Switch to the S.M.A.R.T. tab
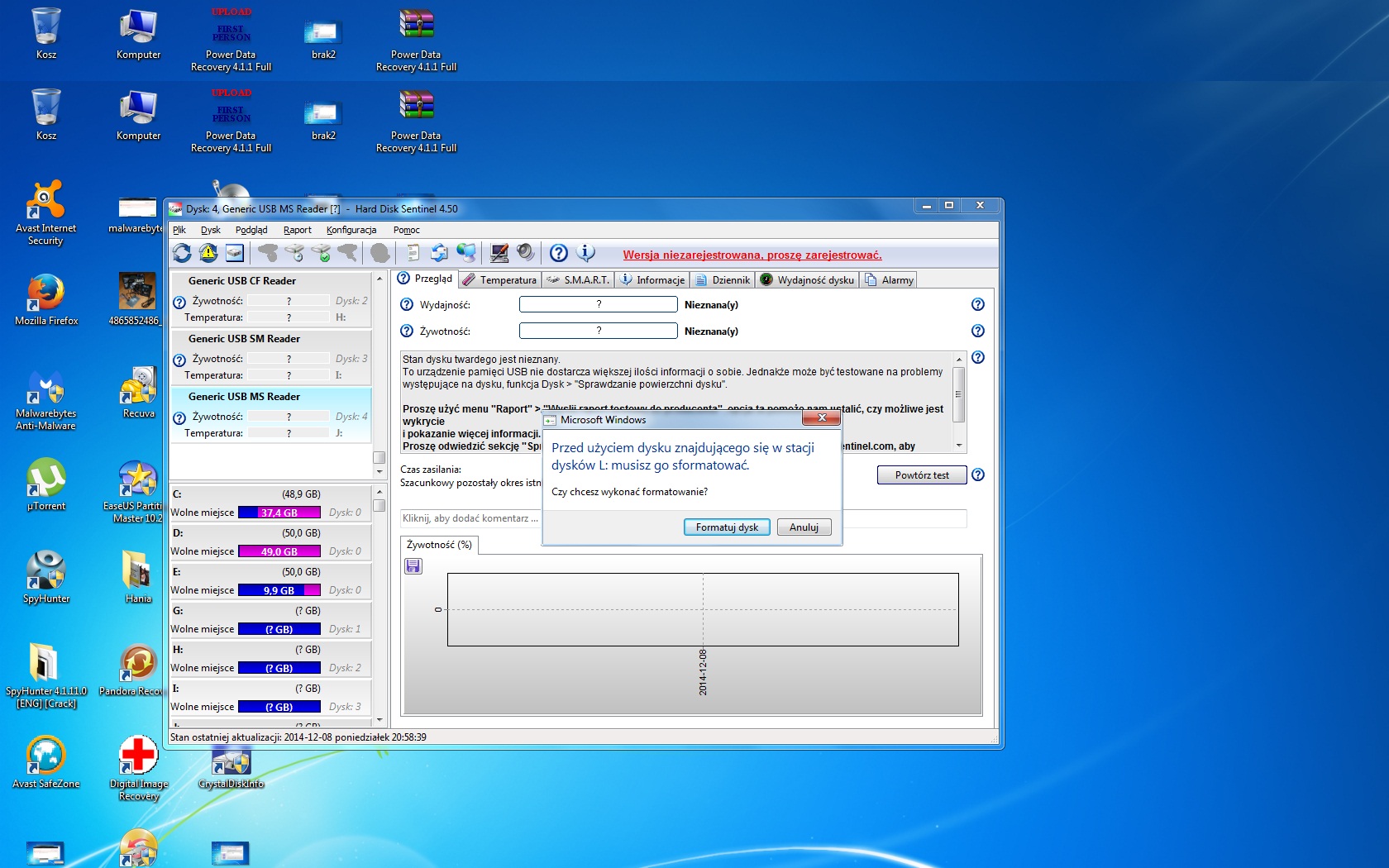The width and height of the screenshot is (1389, 868). click(578, 280)
